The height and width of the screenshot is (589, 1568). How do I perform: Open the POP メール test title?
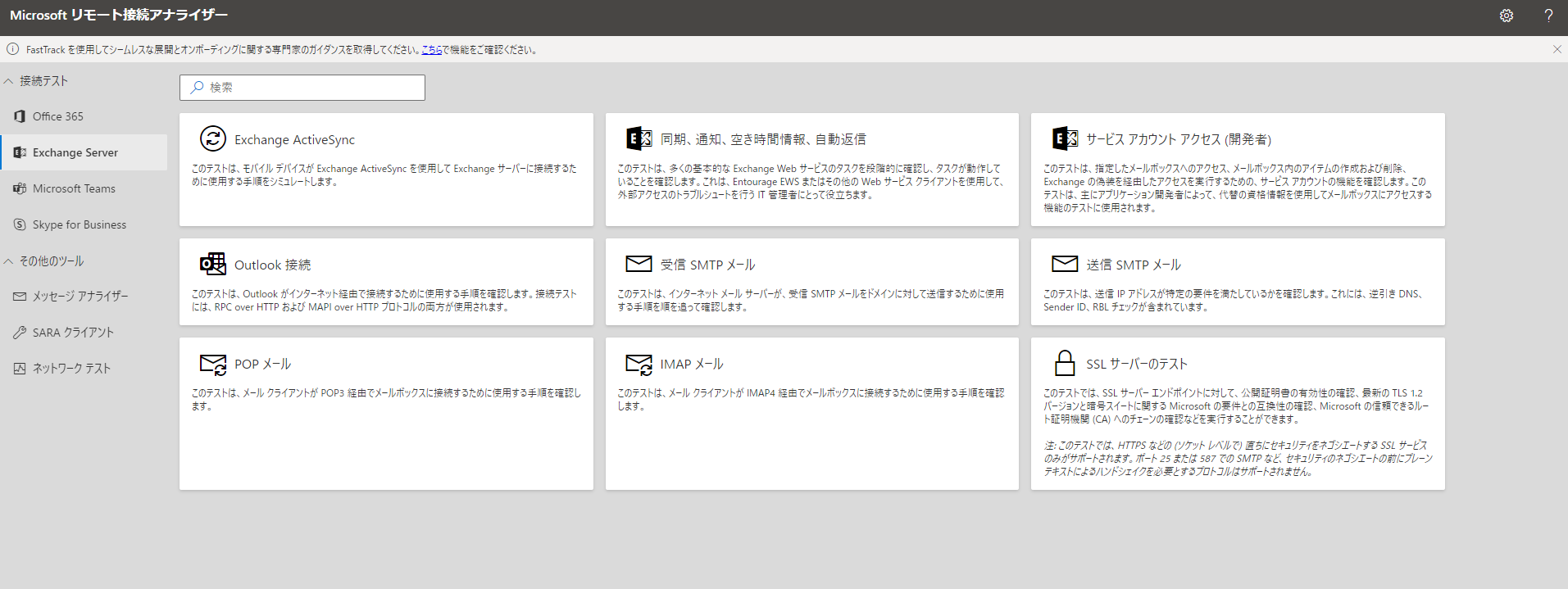262,365
